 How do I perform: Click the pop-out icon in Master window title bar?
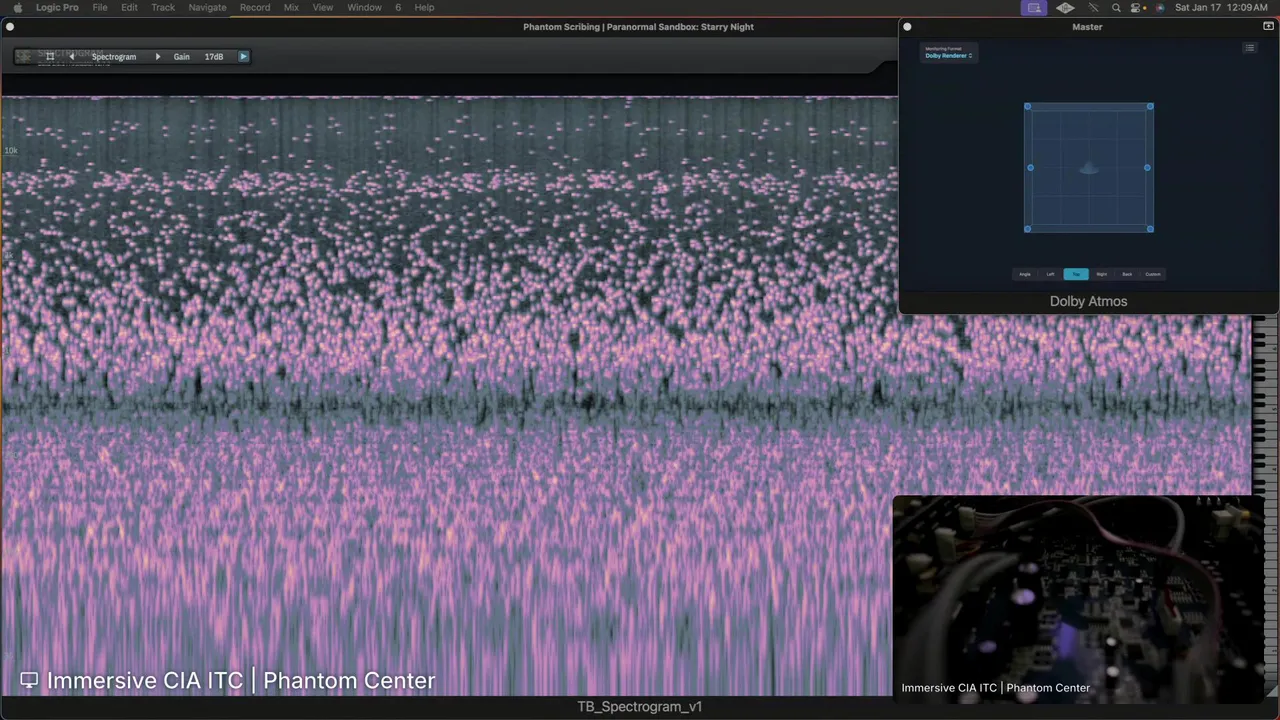pos(1268,27)
